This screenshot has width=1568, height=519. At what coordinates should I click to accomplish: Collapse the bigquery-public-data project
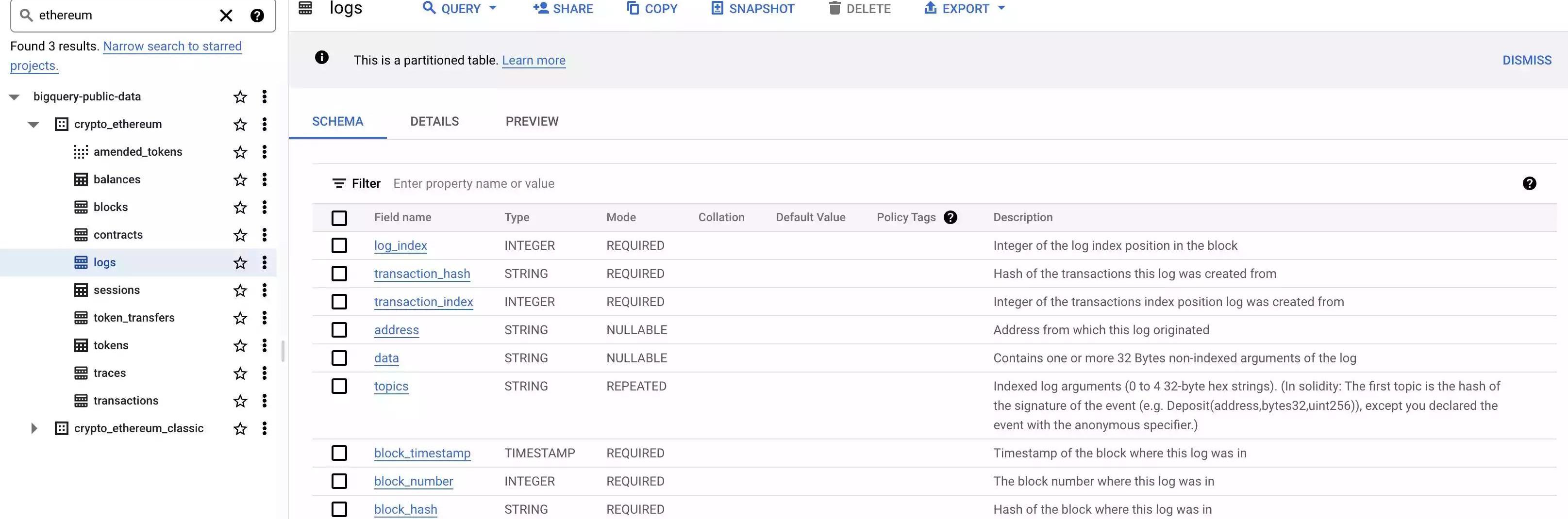14,97
